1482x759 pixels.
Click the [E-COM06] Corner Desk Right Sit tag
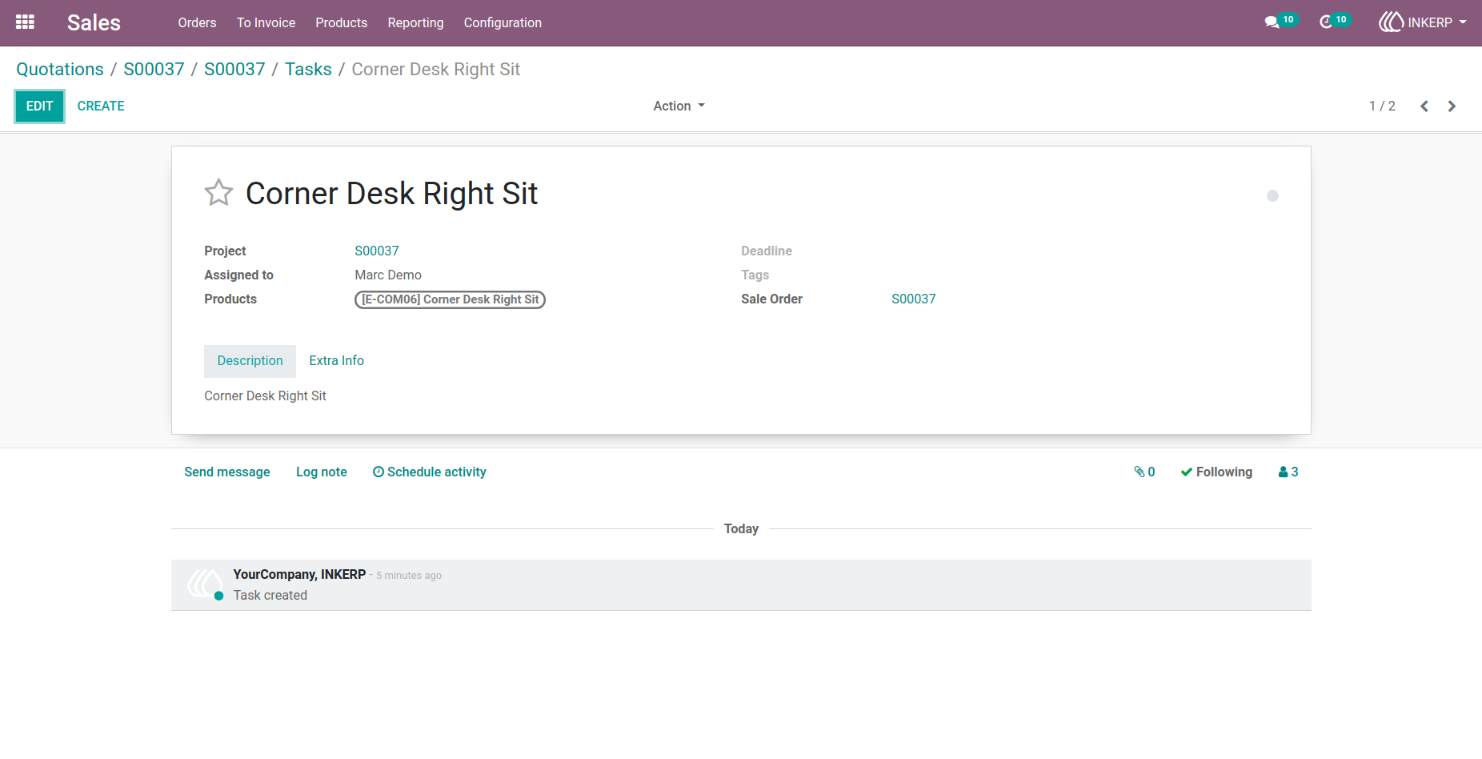coord(450,299)
